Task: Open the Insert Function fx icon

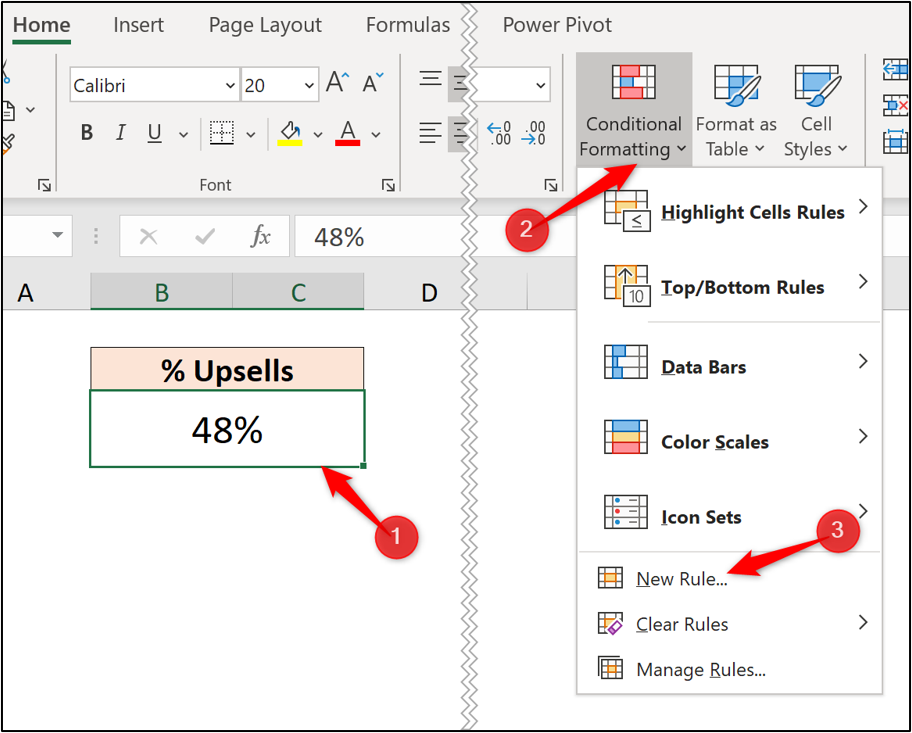Action: click(x=260, y=236)
